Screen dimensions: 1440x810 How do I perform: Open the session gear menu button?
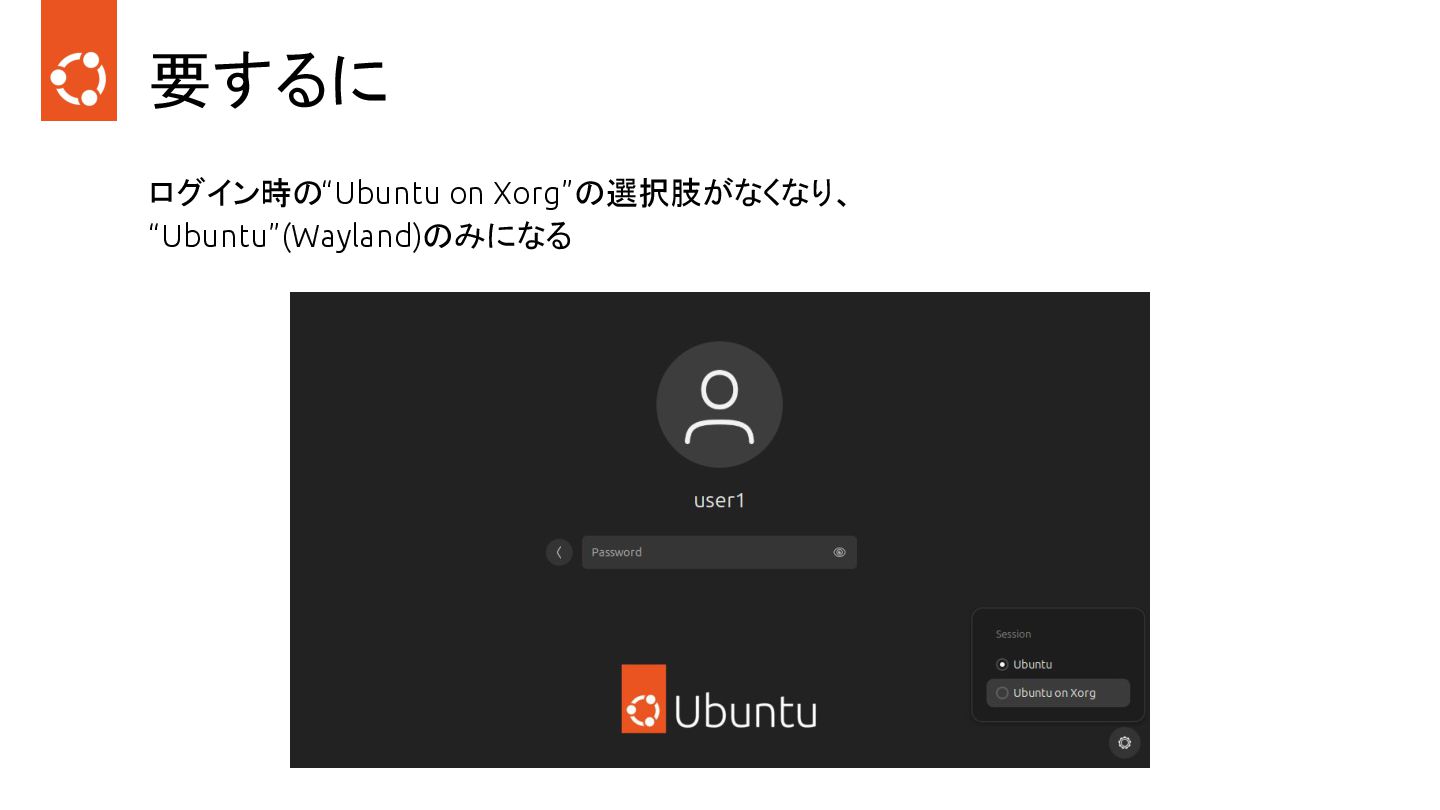[1124, 742]
